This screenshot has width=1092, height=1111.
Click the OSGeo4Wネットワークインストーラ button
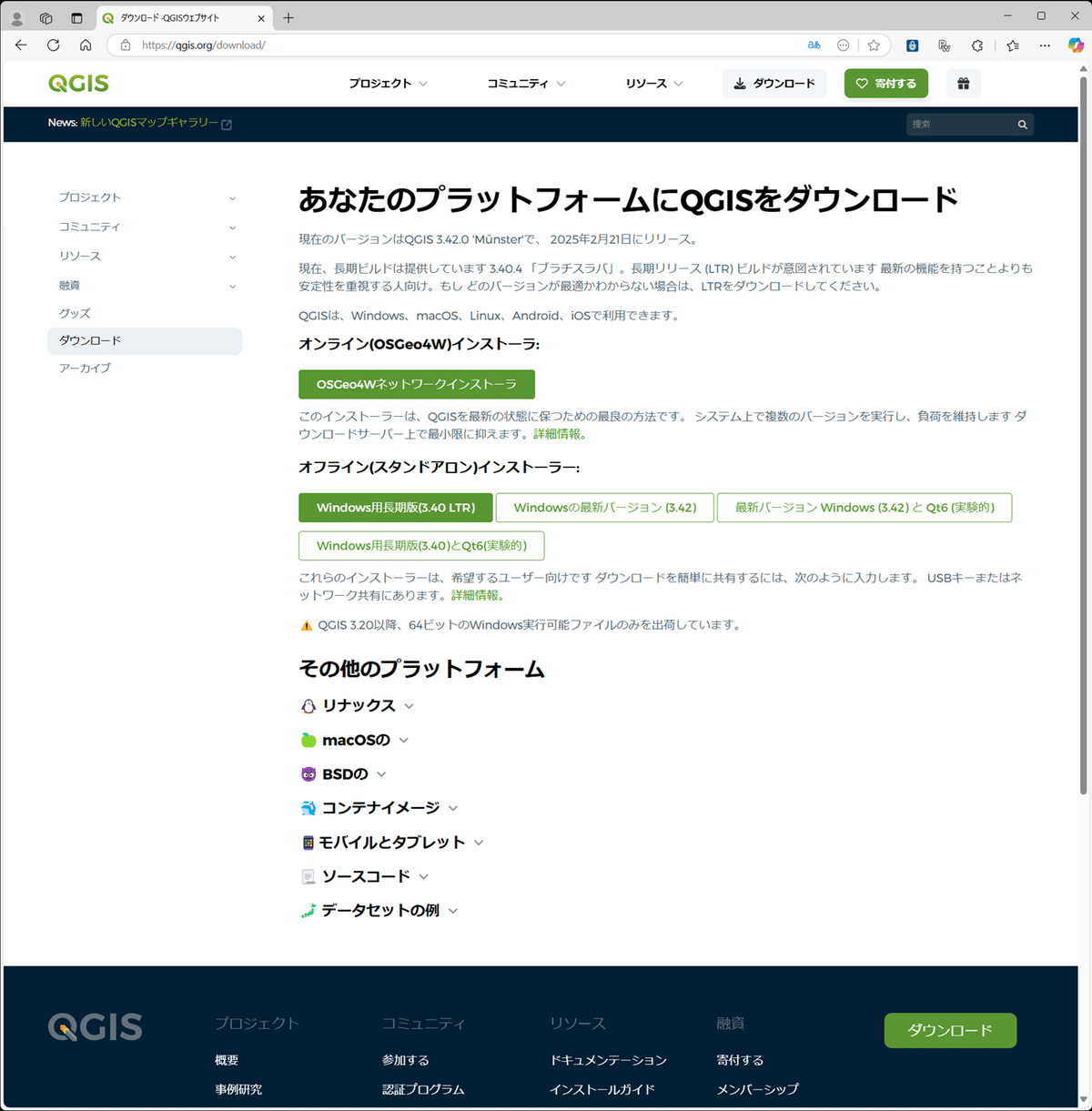416,384
